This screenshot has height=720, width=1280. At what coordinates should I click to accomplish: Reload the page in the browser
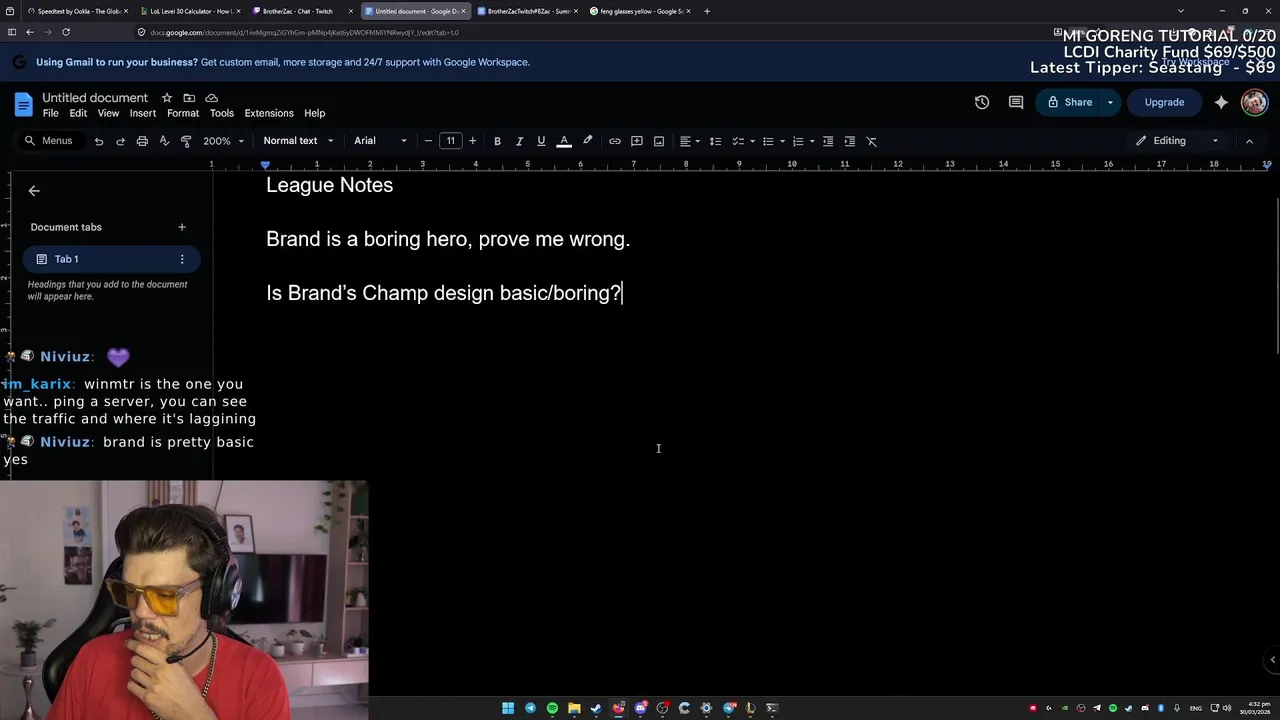(x=66, y=32)
